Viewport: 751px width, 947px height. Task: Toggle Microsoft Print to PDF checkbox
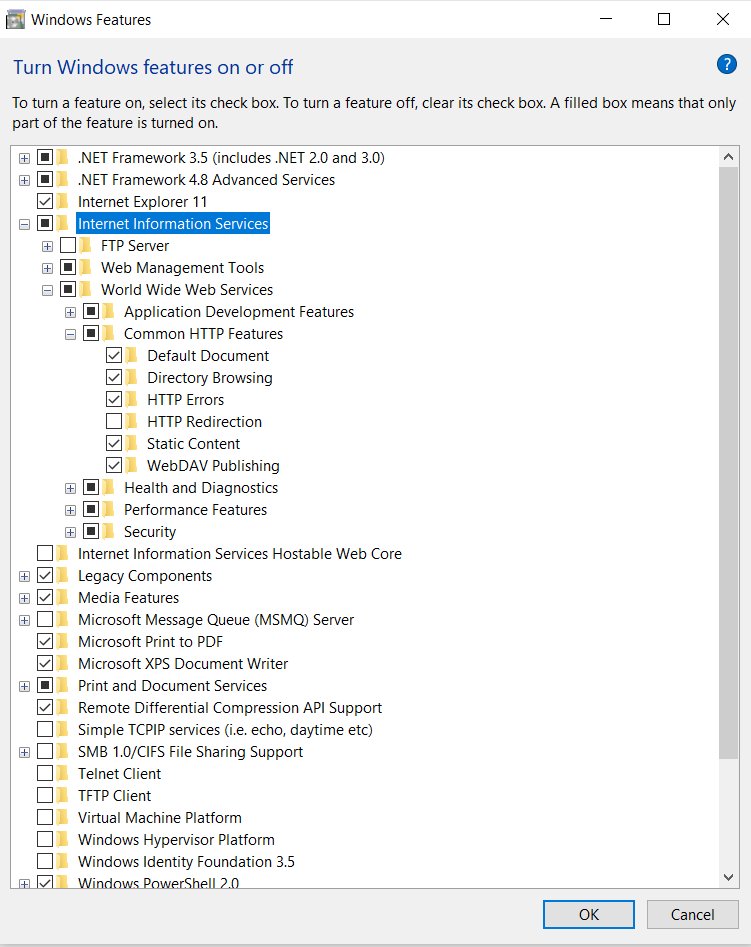coord(45,641)
